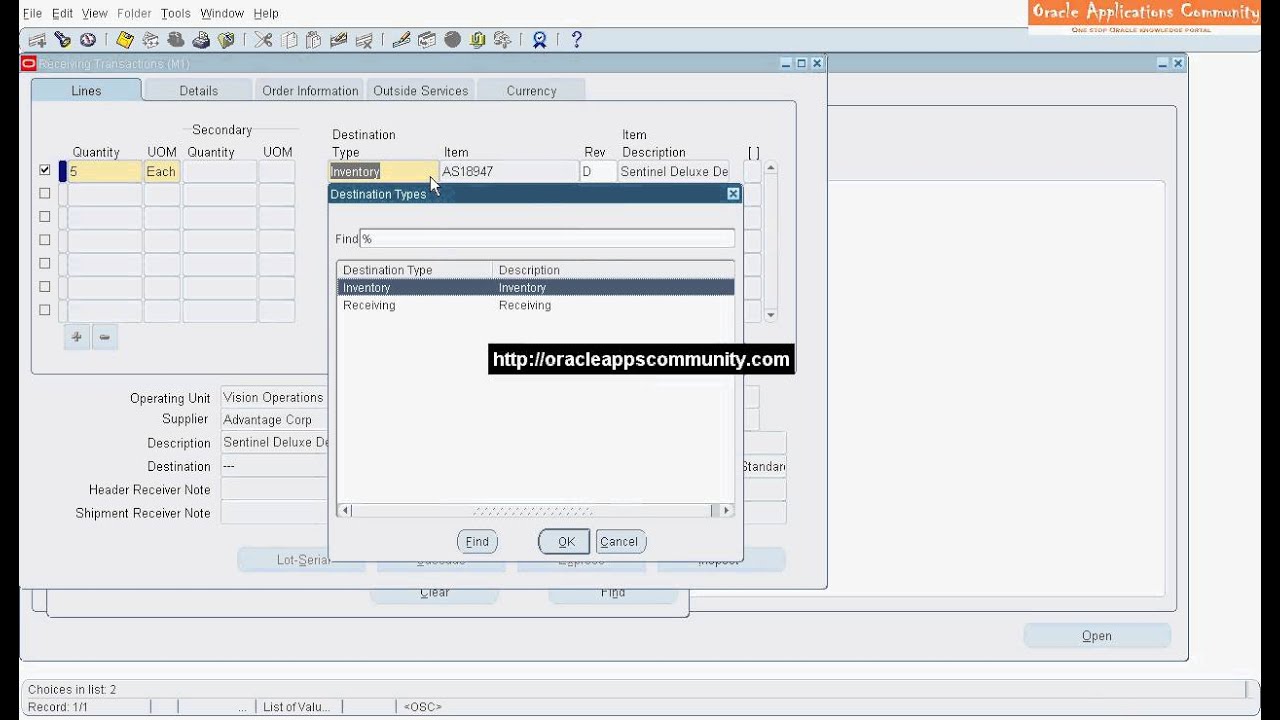The image size is (1280, 720).
Task: Click the New record toolbar icon
Action: click(37, 40)
